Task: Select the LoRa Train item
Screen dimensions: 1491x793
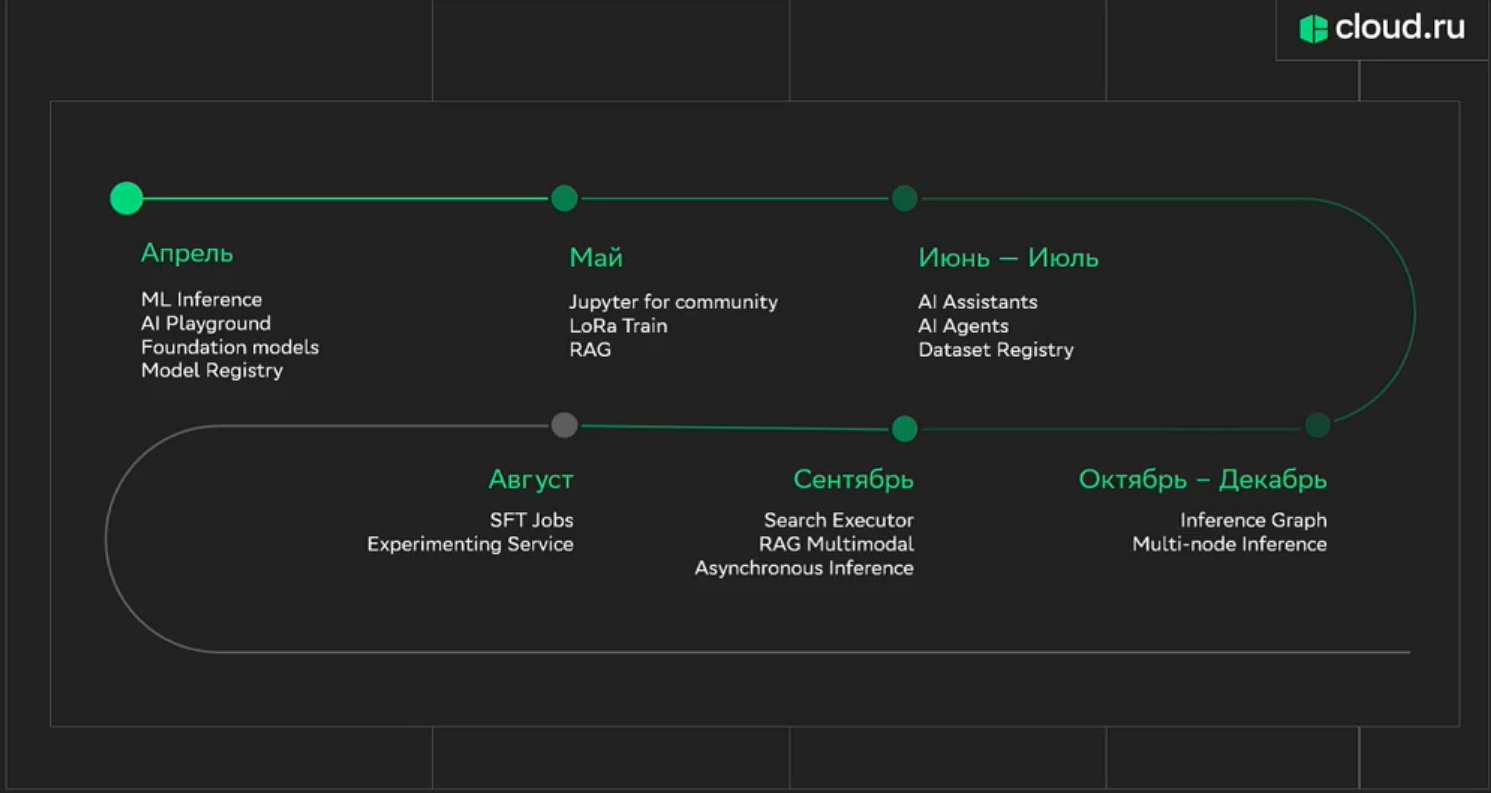Action: point(618,326)
